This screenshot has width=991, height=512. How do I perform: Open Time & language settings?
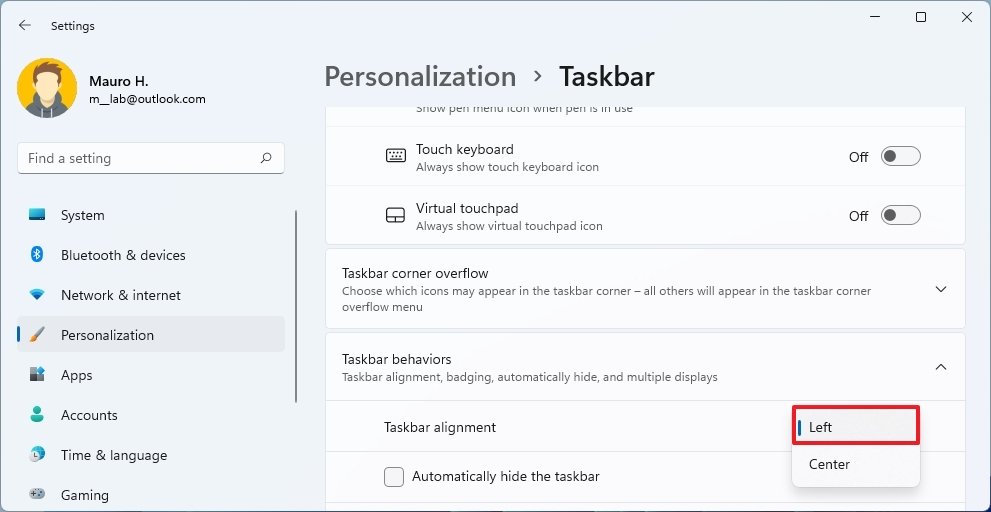pos(151,454)
